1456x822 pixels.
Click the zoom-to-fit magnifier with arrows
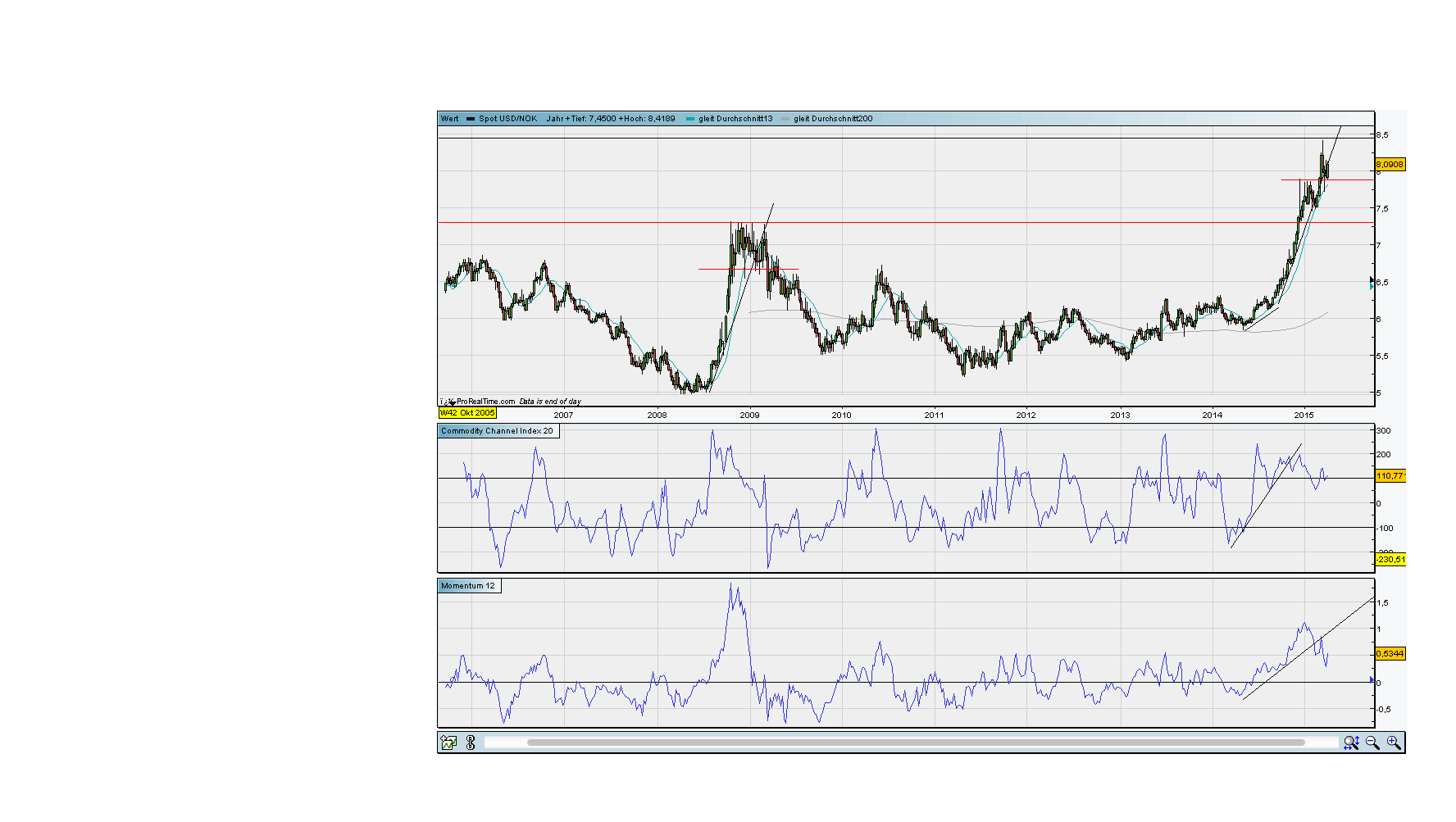[x=1351, y=743]
